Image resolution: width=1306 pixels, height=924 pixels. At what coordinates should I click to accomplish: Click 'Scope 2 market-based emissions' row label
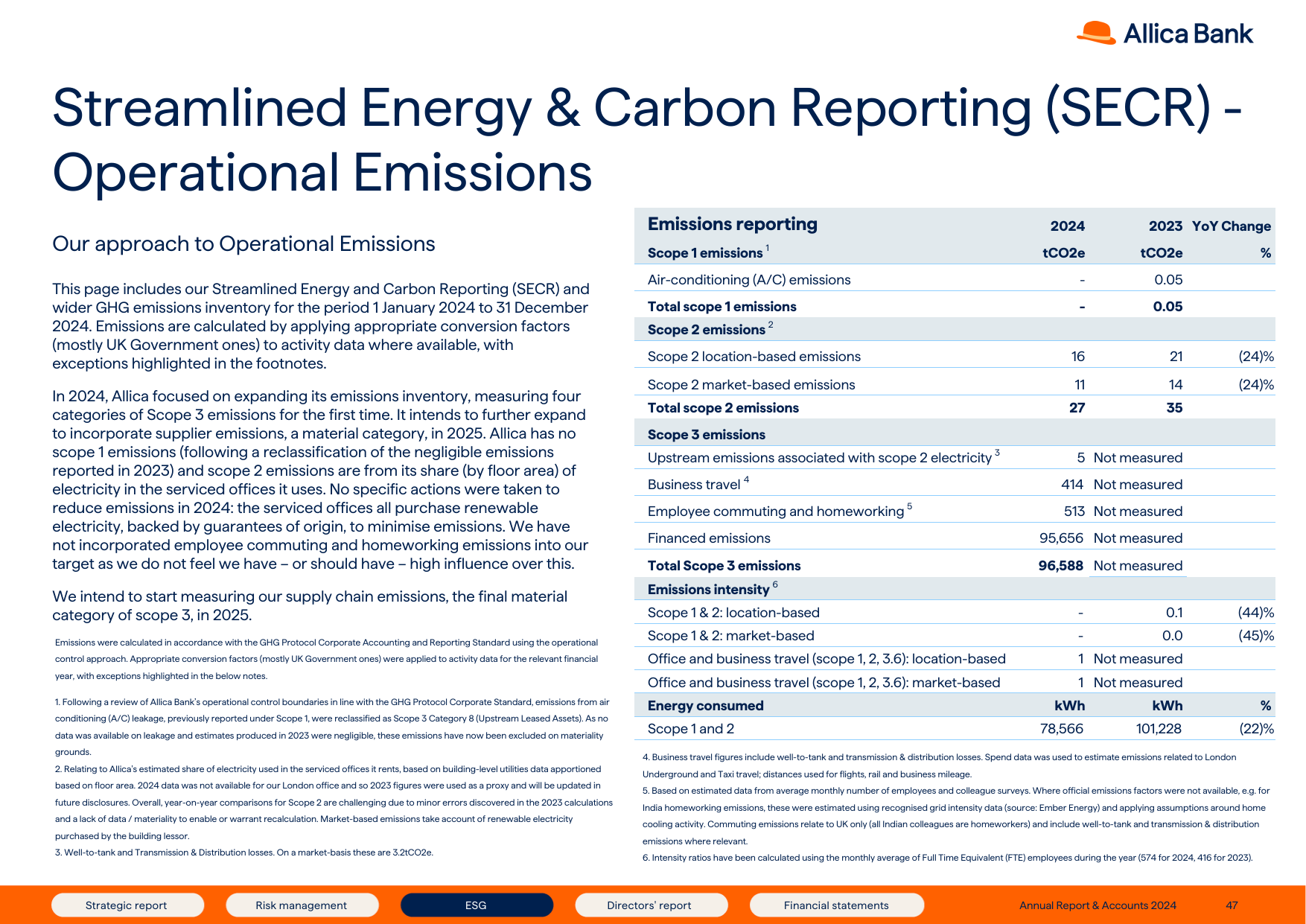[751, 385]
